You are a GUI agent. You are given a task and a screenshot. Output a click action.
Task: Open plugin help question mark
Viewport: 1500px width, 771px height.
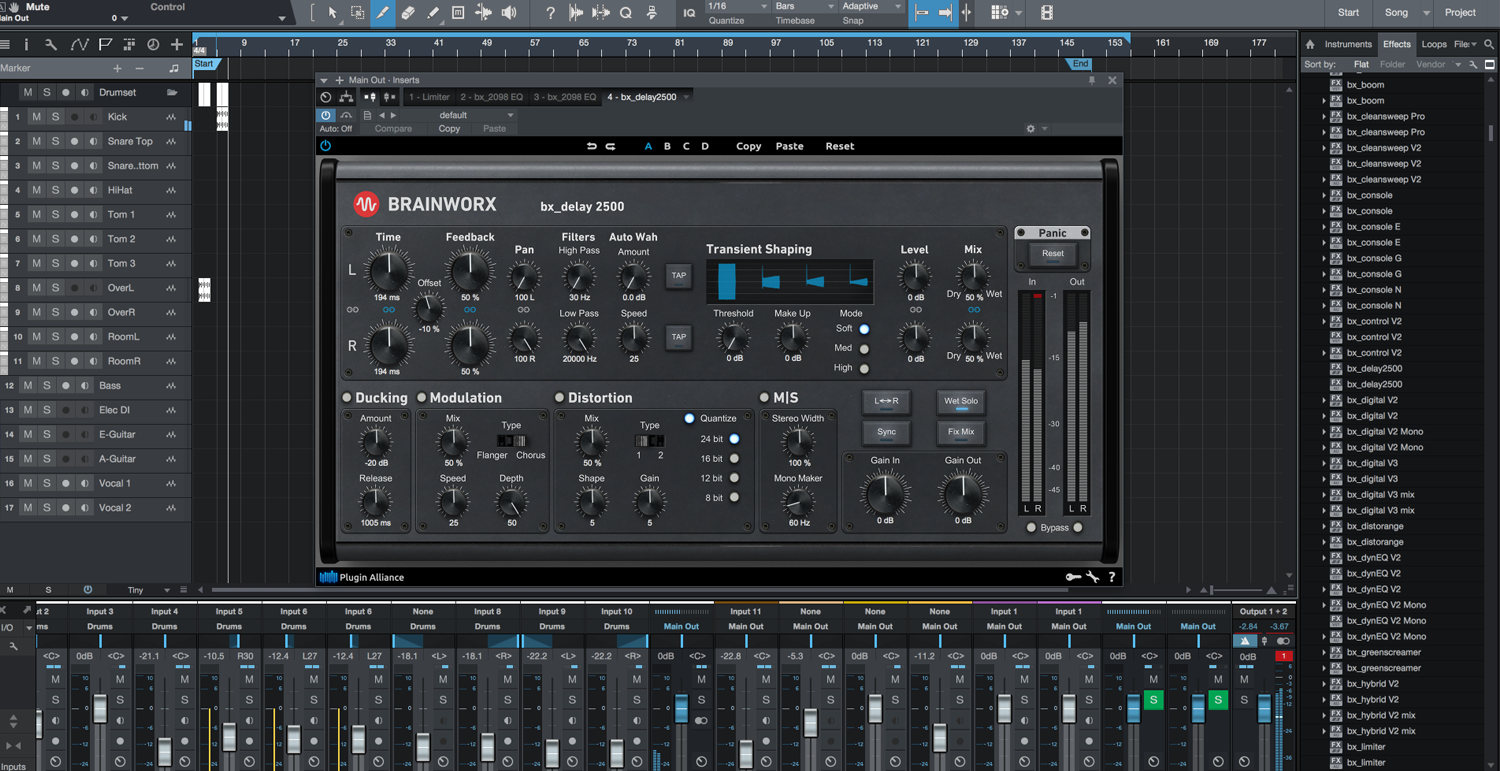tap(1112, 577)
